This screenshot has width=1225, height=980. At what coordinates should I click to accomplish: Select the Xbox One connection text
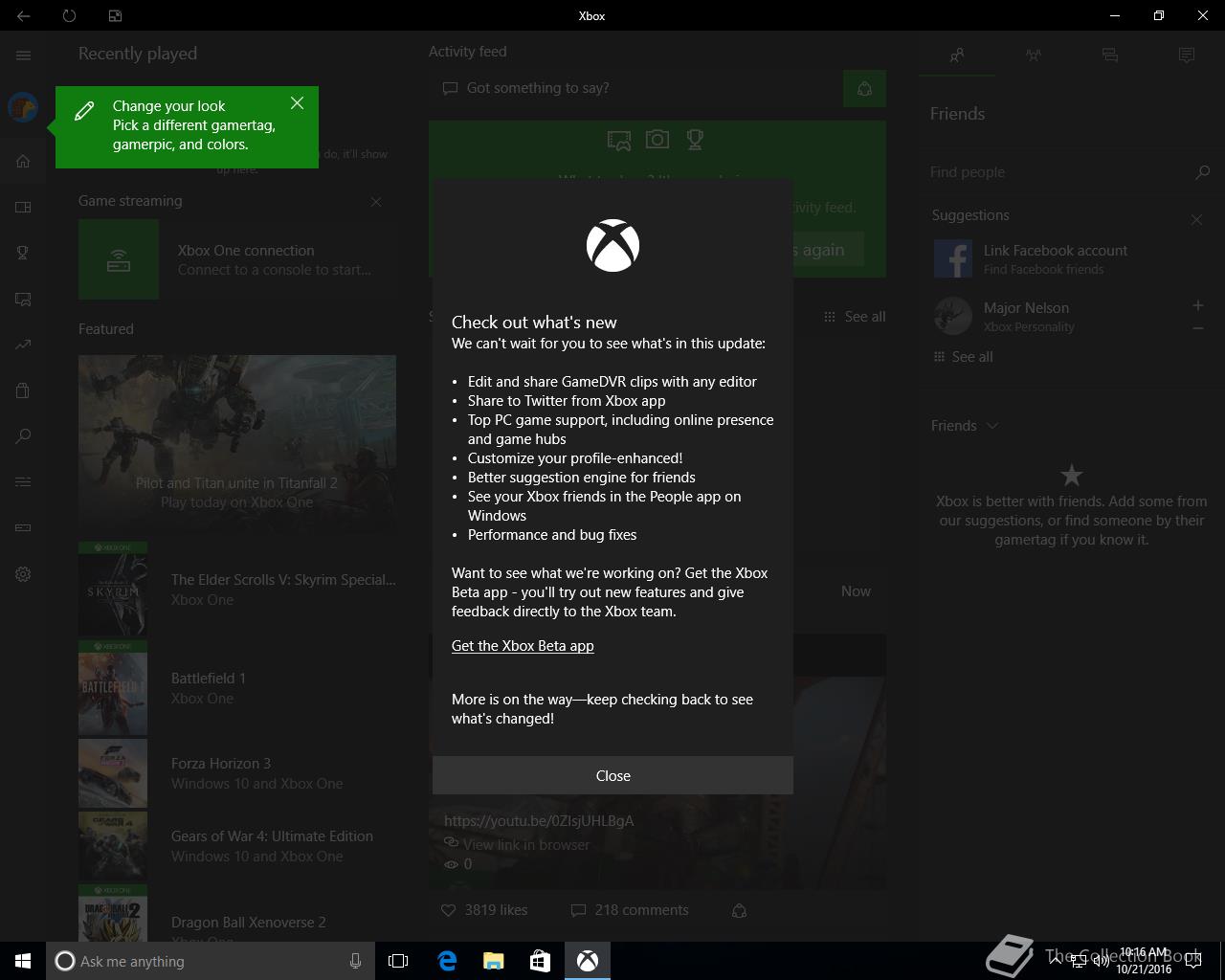[x=246, y=251]
